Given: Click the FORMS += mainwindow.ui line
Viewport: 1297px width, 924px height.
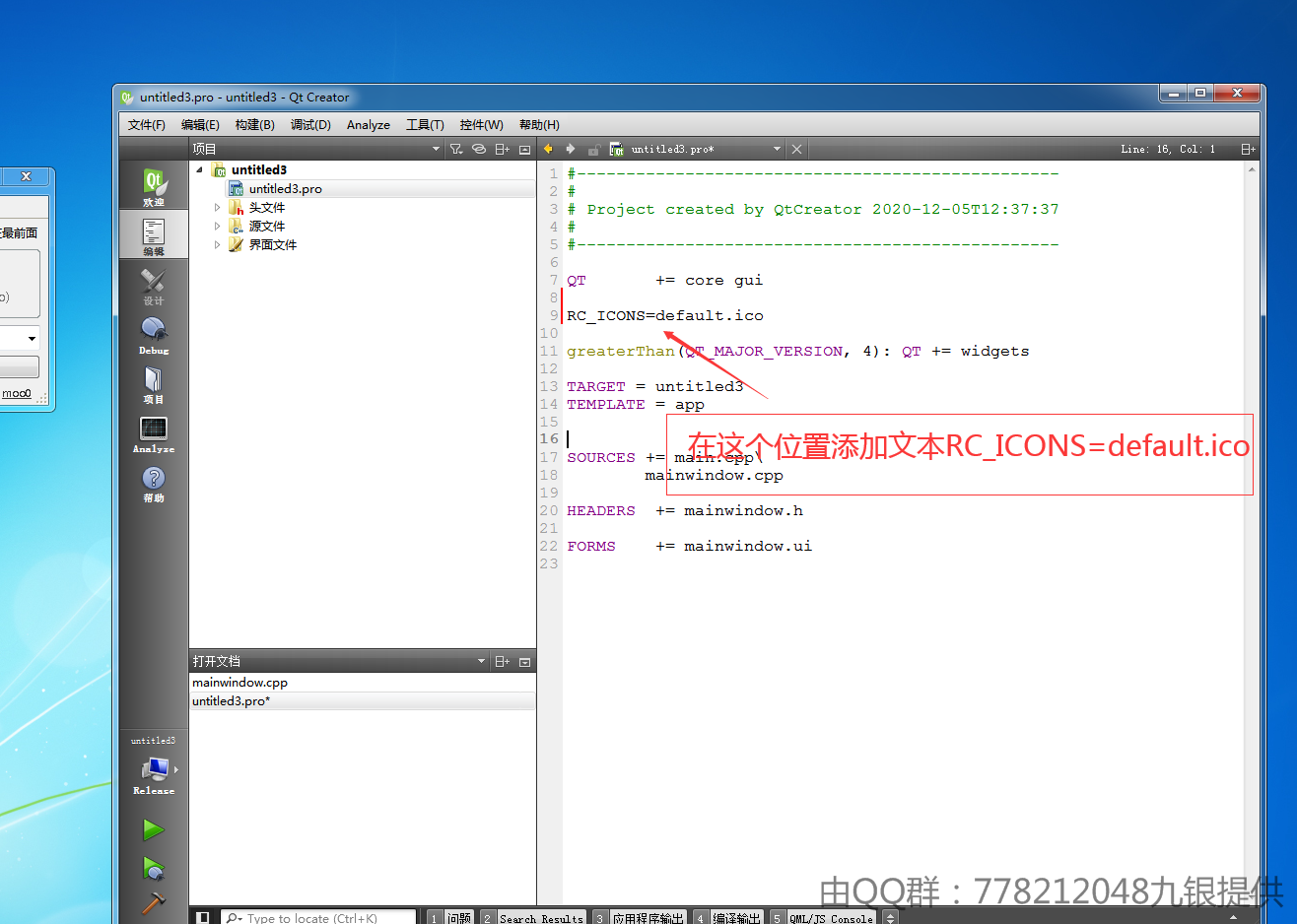Looking at the screenshot, I should pyautogui.click(x=690, y=546).
